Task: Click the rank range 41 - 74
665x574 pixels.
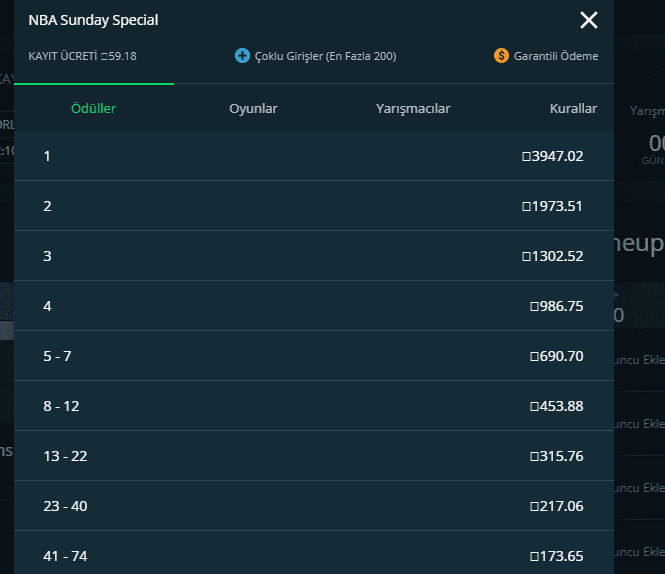Action: pyautogui.click(x=65, y=556)
